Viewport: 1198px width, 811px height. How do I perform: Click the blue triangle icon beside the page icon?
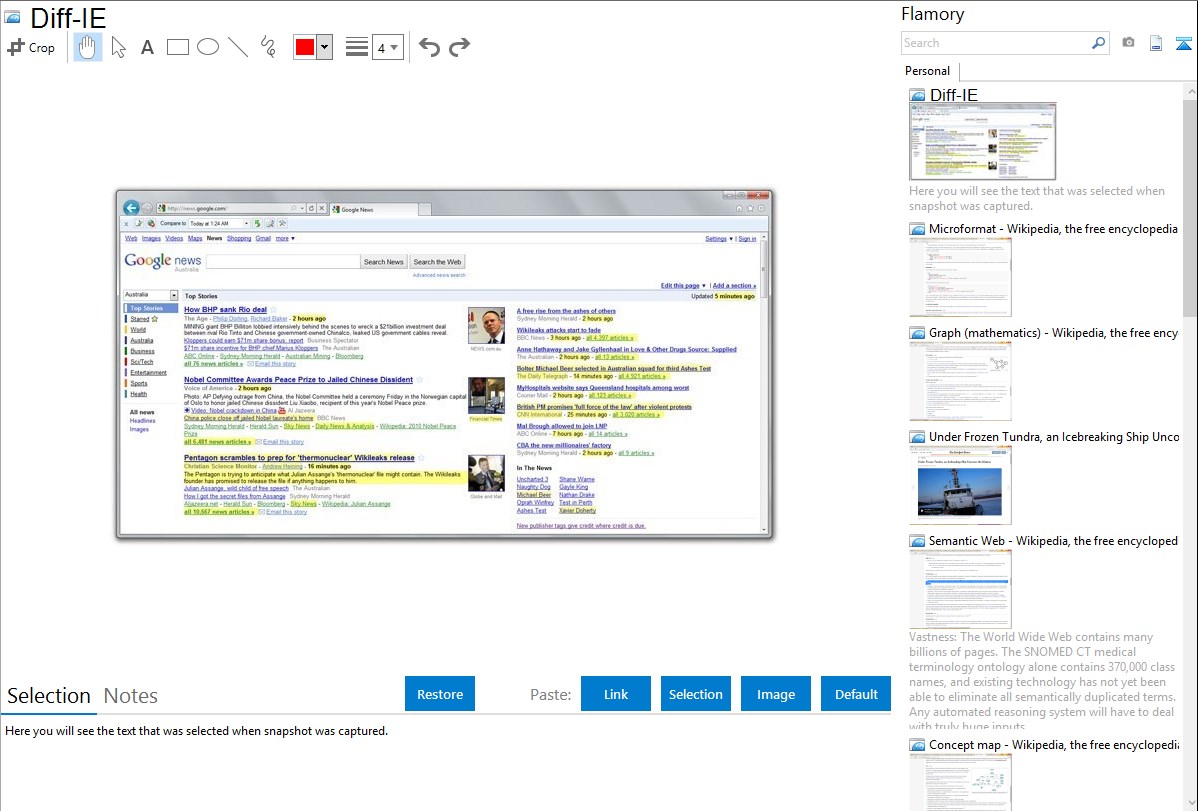1183,43
